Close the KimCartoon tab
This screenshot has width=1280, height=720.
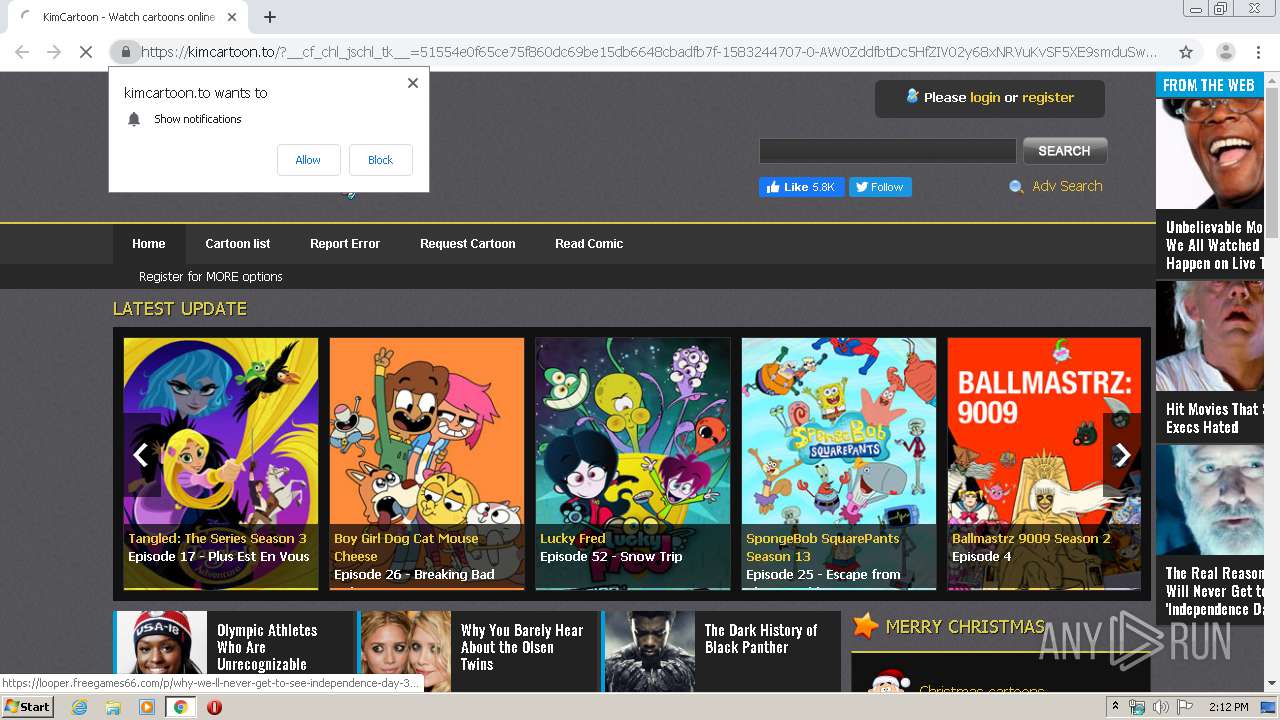point(232,17)
